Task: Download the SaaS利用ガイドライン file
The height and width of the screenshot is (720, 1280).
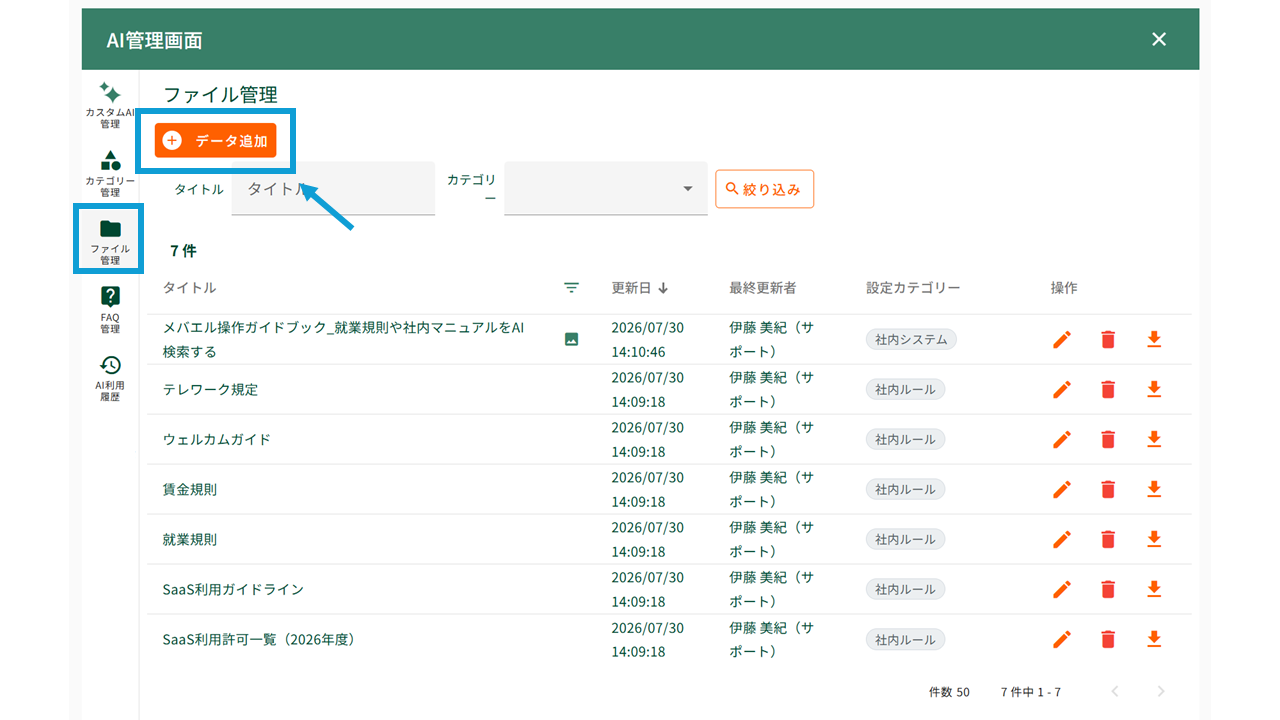Action: 1154,589
